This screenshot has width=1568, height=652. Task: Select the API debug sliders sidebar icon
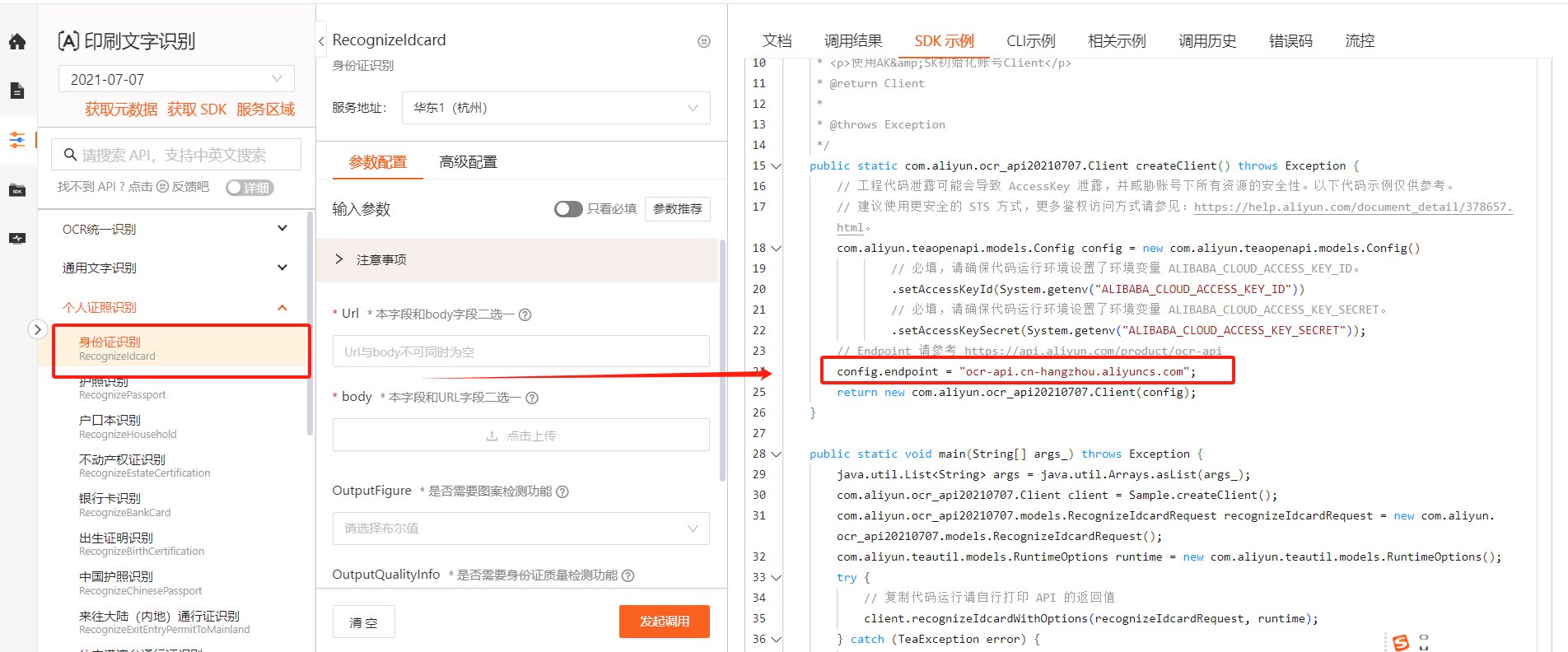[17, 140]
